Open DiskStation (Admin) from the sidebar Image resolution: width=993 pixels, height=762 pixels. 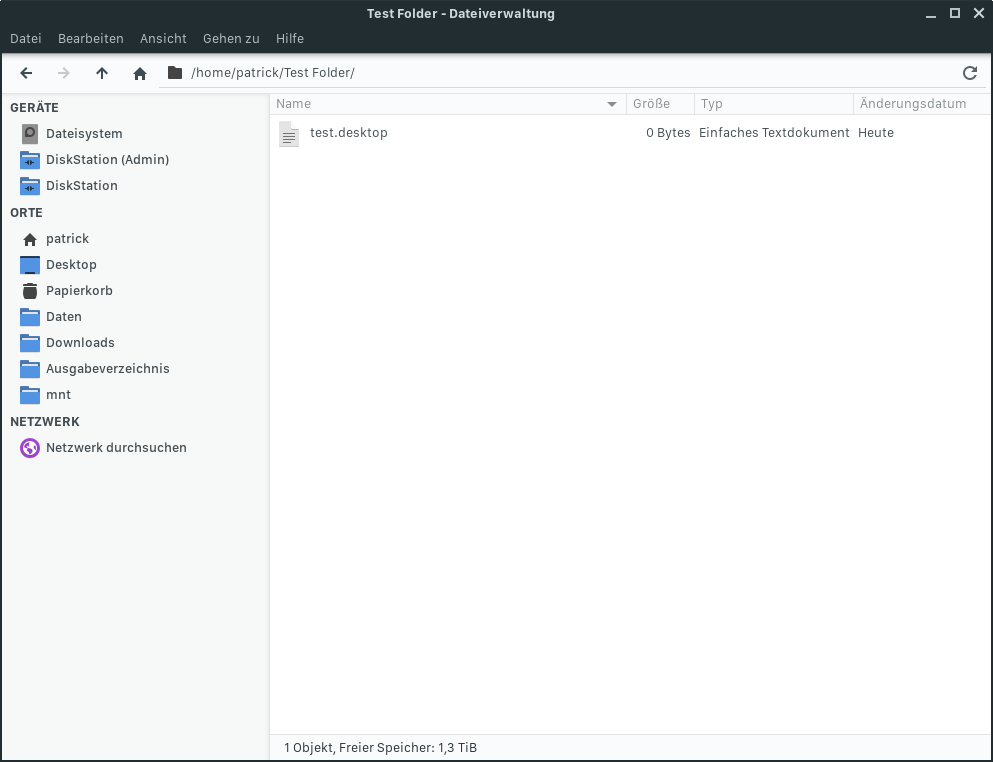click(107, 159)
